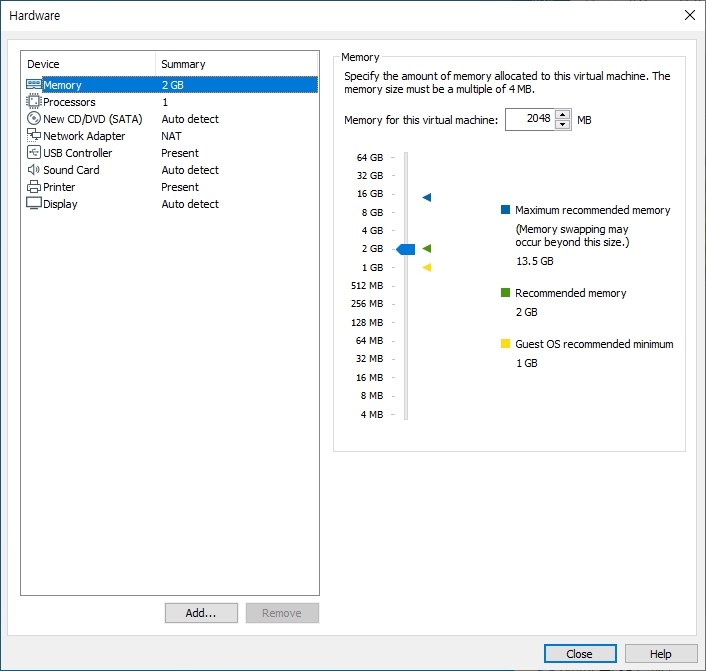Click the memory size input field
The width and height of the screenshot is (706, 671).
(530, 119)
